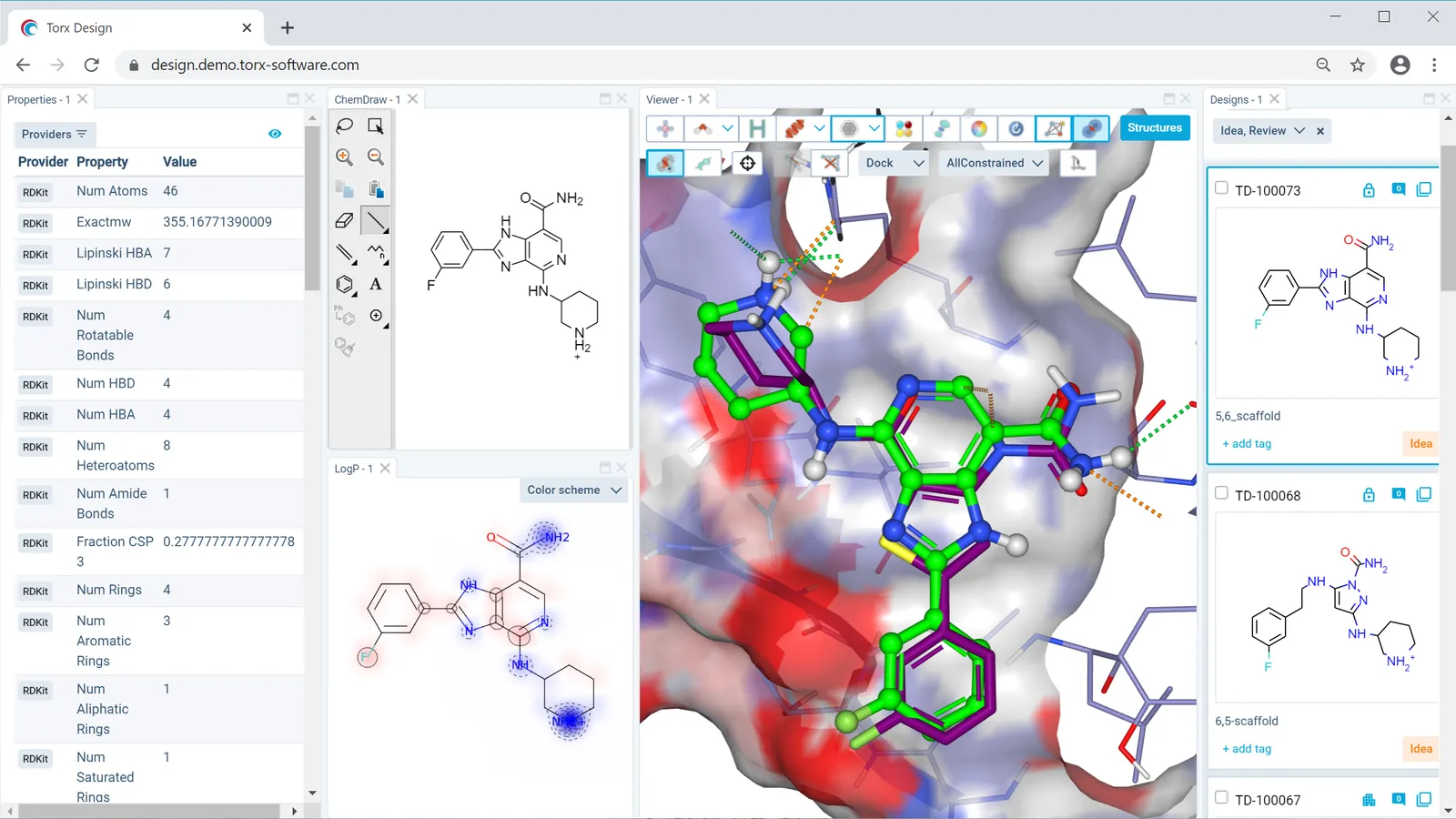Image resolution: width=1456 pixels, height=819 pixels.
Task: Click the red X clear constraints icon in viewer
Action: point(830,163)
